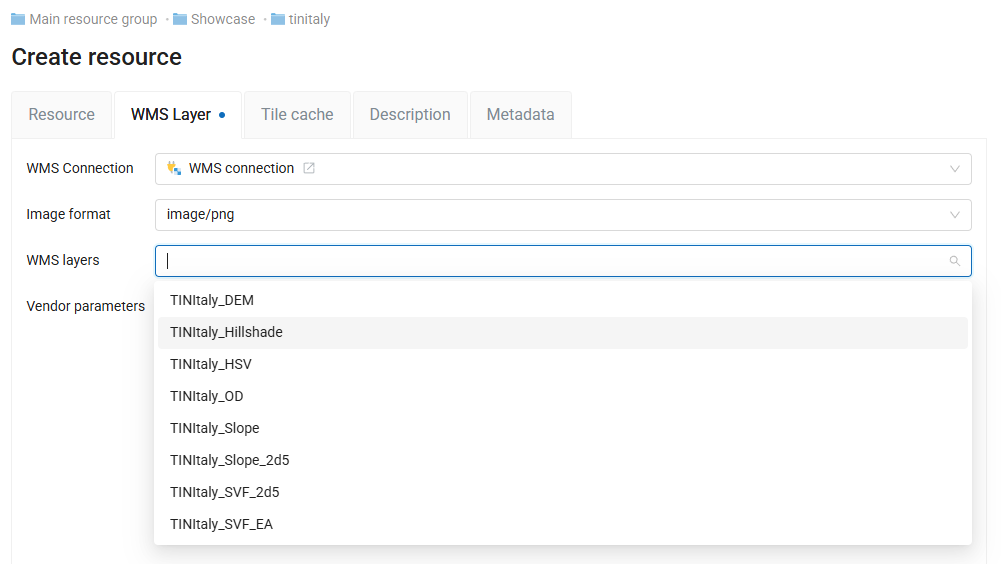Click the Main resource group folder icon
This screenshot has width=1001, height=564.
[x=18, y=20]
